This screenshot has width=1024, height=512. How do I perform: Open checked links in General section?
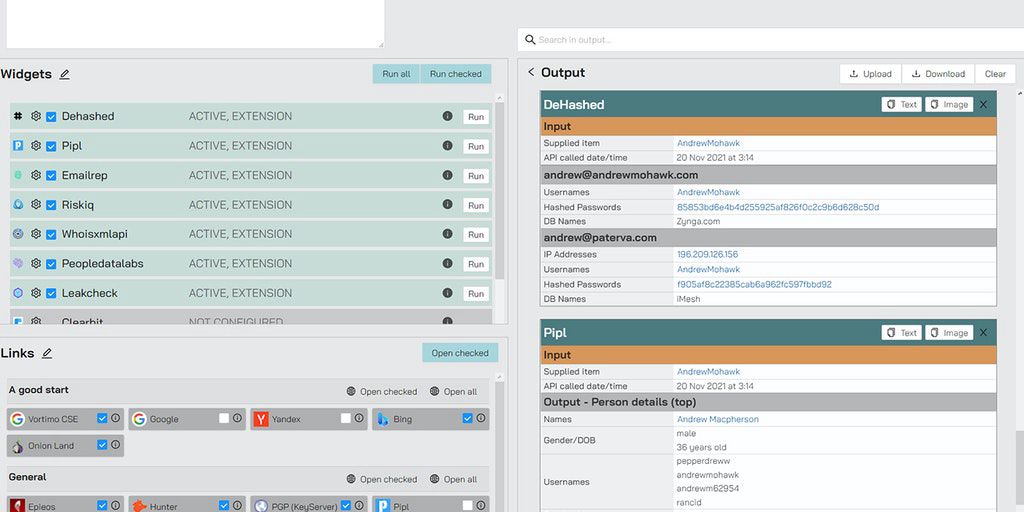pyautogui.click(x=381, y=479)
